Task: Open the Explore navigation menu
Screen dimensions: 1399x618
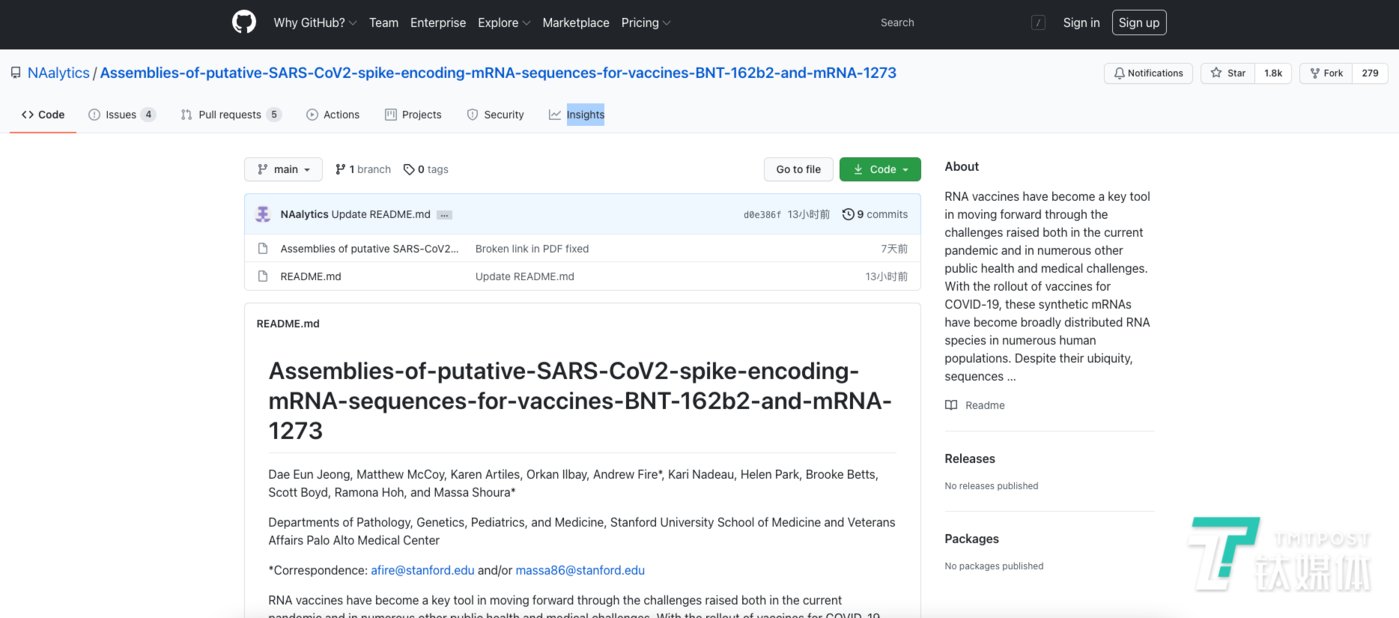Action: [503, 23]
